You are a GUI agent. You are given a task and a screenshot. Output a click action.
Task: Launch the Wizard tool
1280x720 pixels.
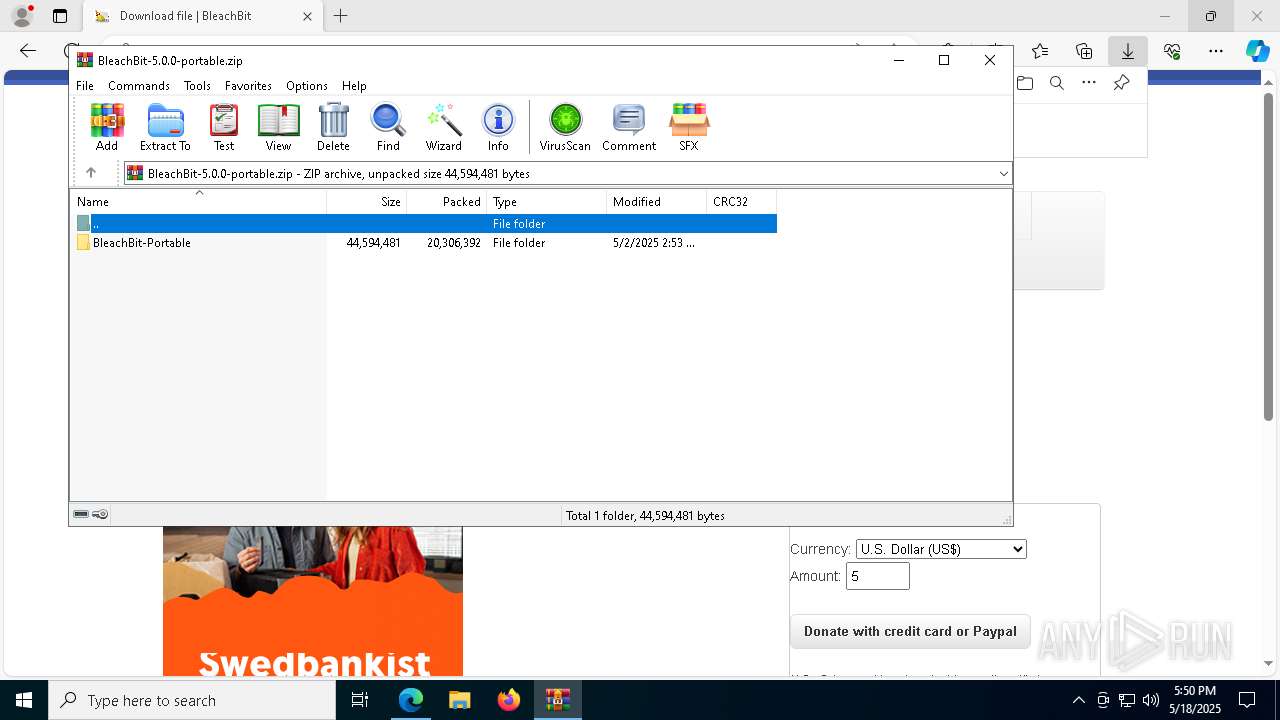pos(443,127)
